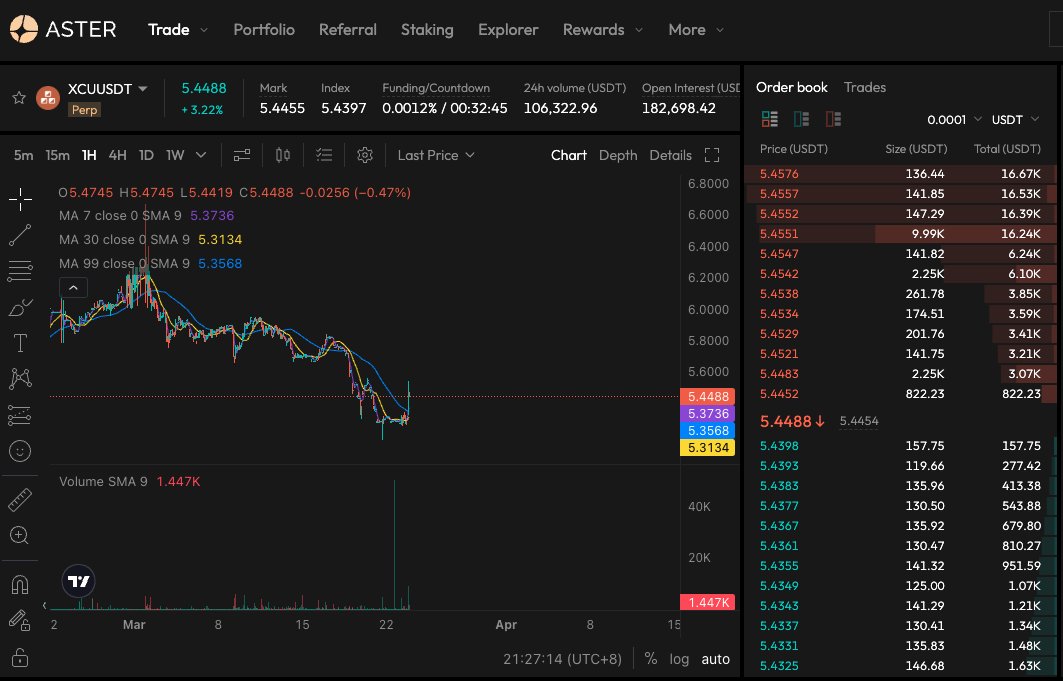
Task: Click the TradingView logo on the chart
Action: tap(79, 581)
